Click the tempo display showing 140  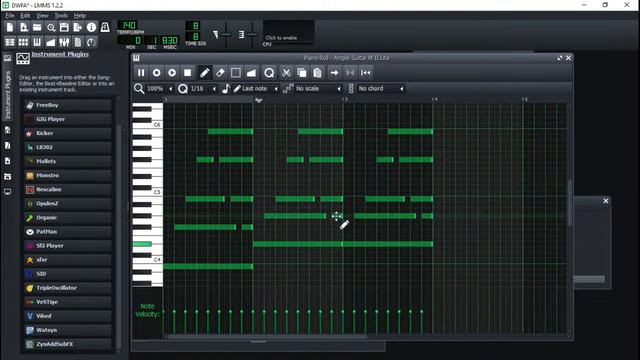tap(128, 25)
